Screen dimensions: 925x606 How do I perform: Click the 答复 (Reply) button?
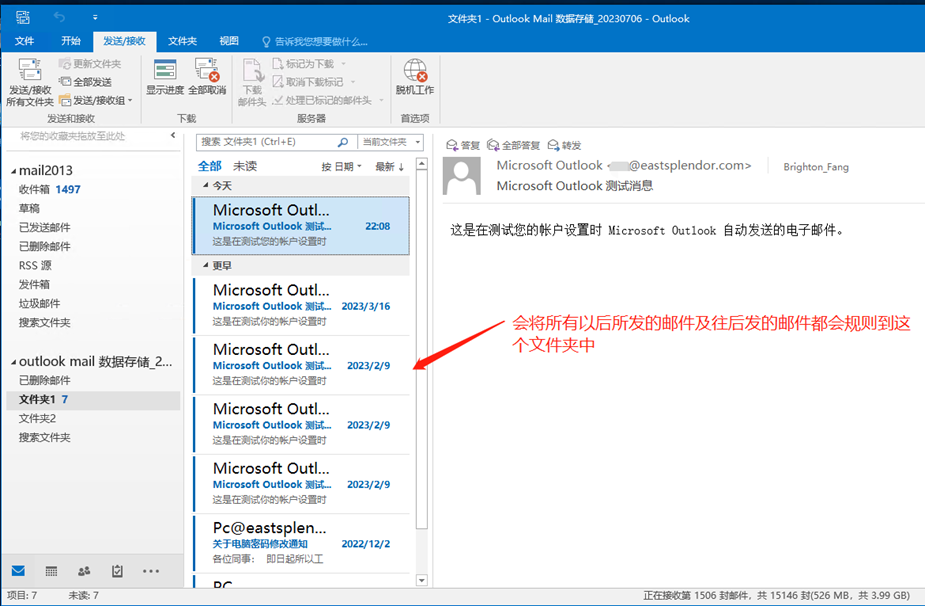[463, 145]
